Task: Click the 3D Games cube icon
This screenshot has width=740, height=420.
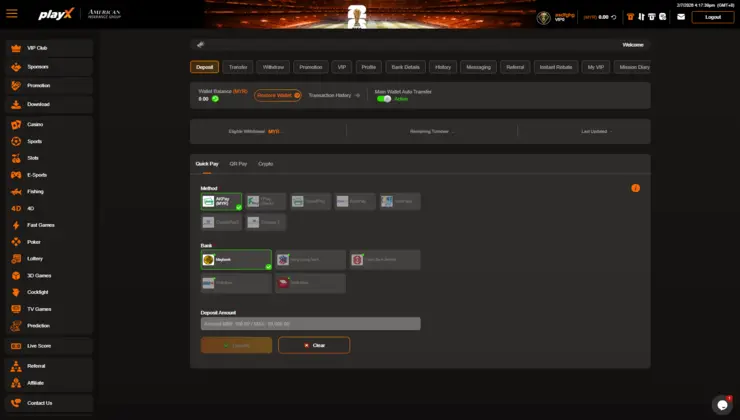Action: (x=16, y=276)
